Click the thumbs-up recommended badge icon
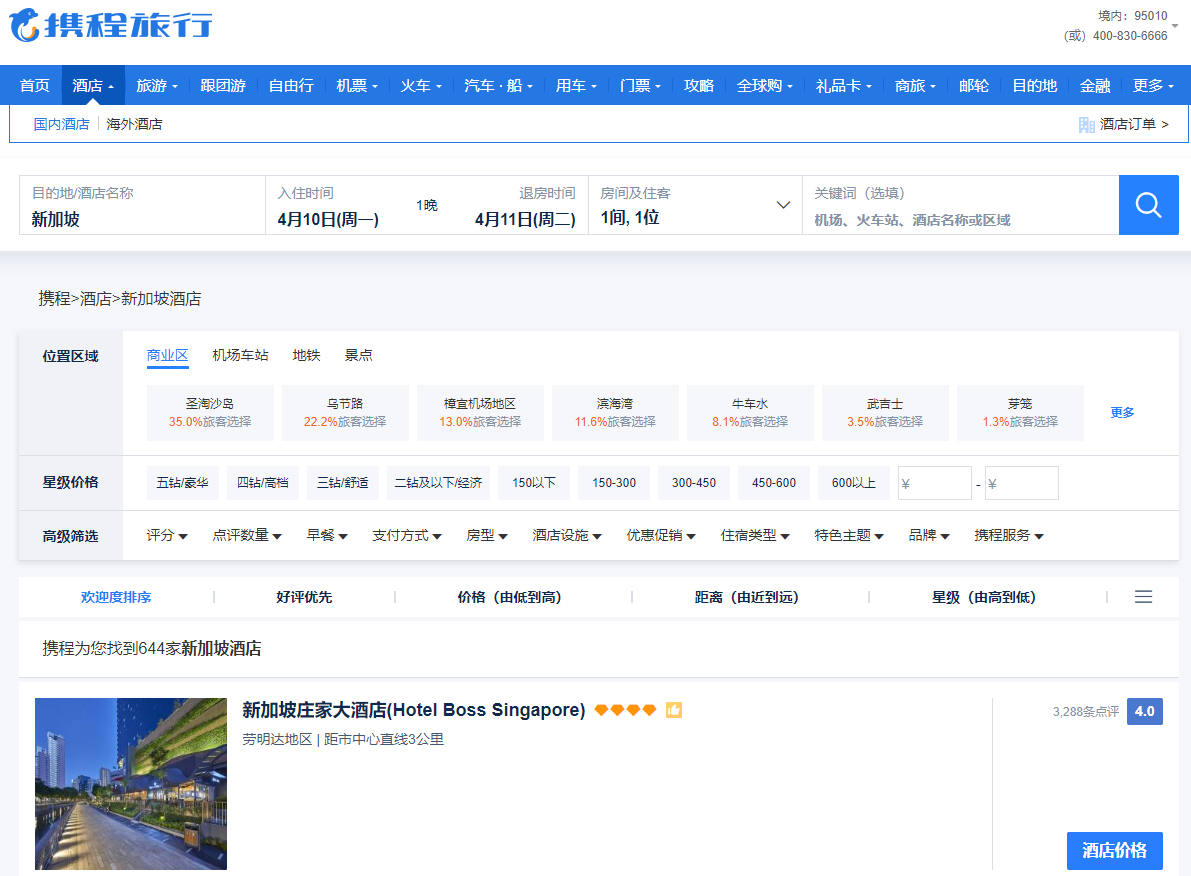 [x=674, y=710]
